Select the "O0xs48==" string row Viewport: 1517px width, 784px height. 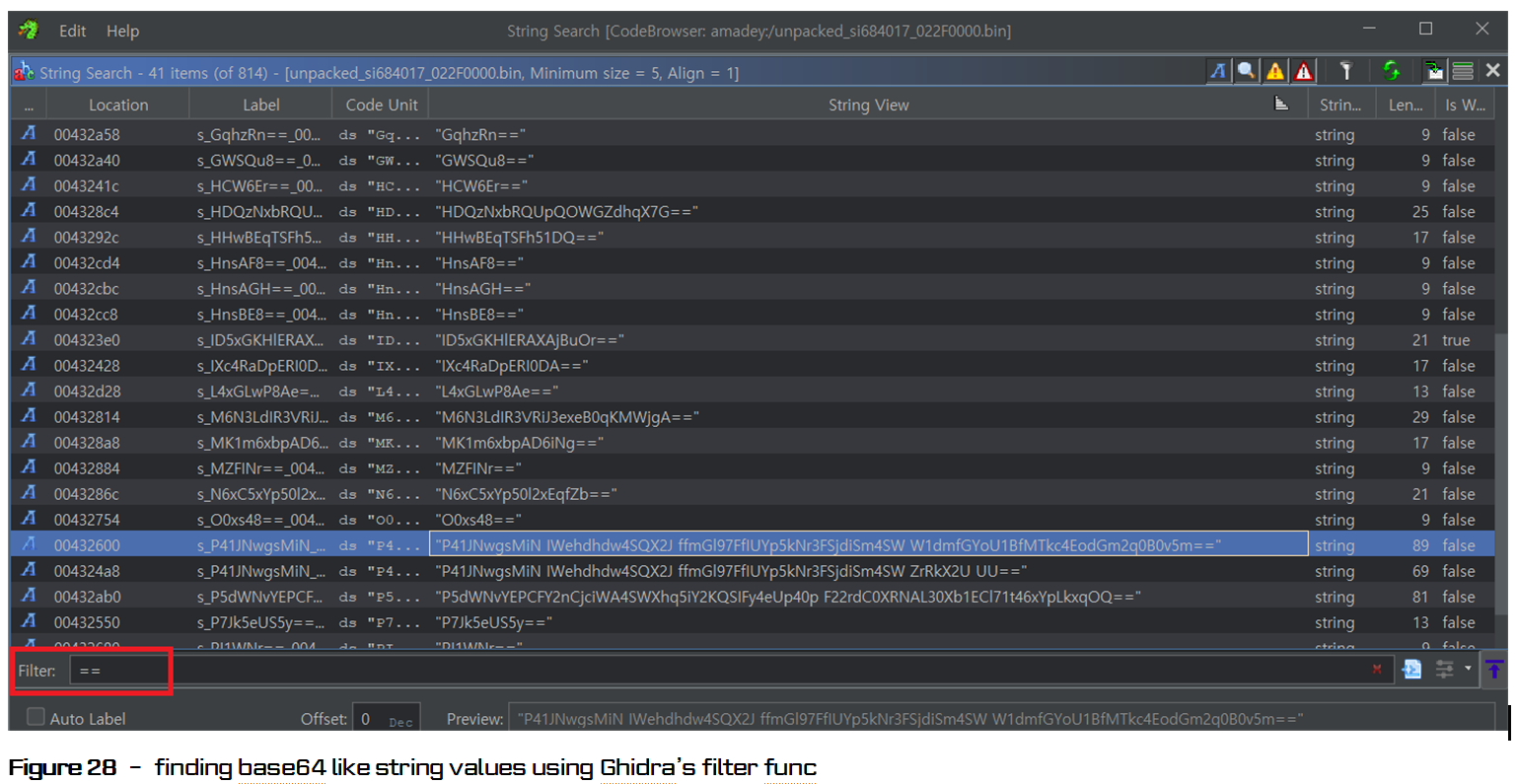click(478, 520)
